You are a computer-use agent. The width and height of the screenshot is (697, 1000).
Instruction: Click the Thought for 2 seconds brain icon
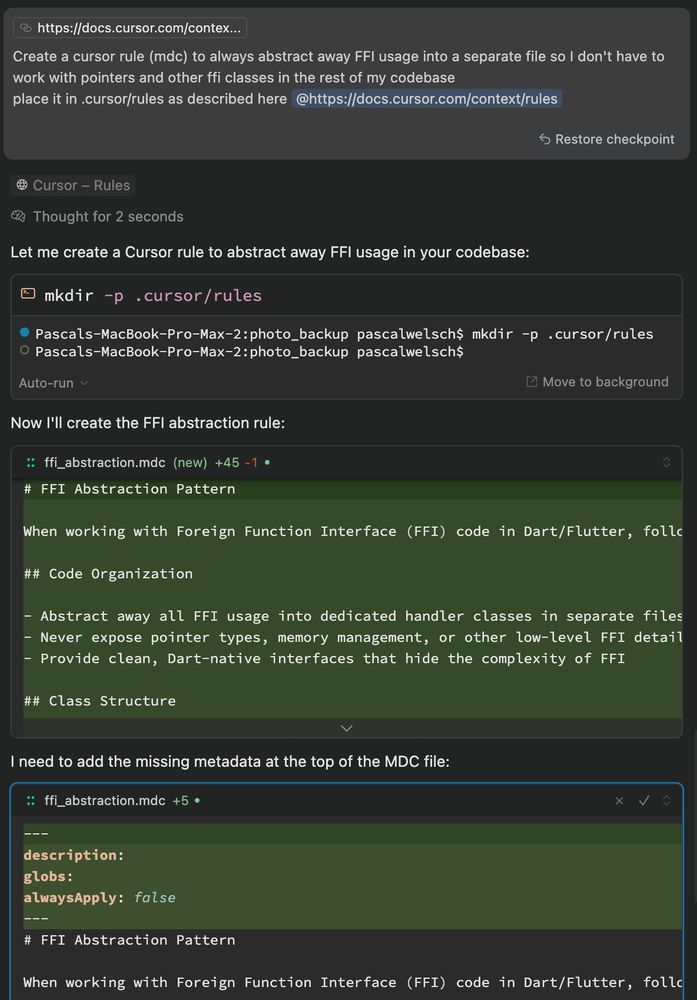coord(18,217)
